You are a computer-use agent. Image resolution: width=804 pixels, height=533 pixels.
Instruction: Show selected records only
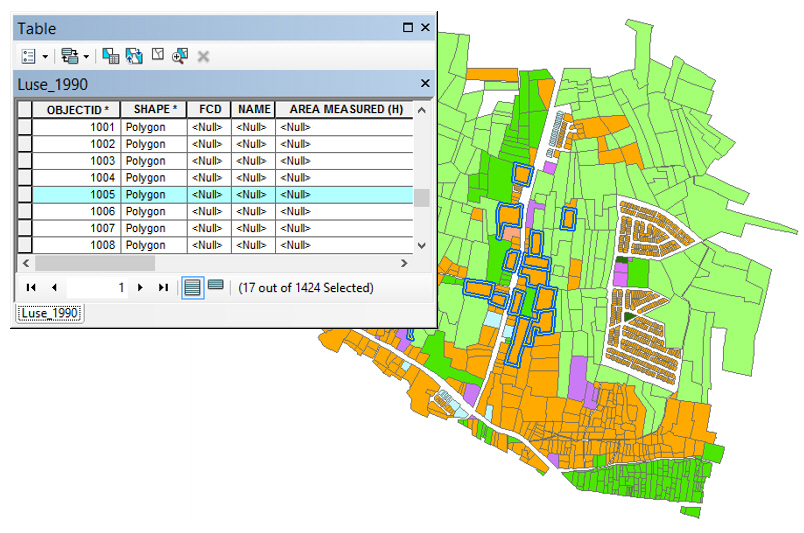[x=216, y=285]
